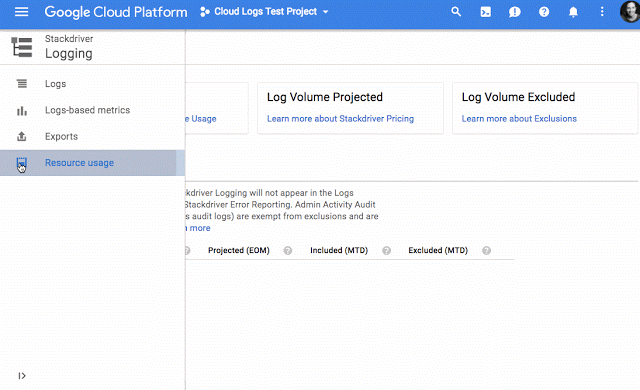Click the Stackdriver label above Logging
This screenshot has width=640, height=390.
(69, 39)
